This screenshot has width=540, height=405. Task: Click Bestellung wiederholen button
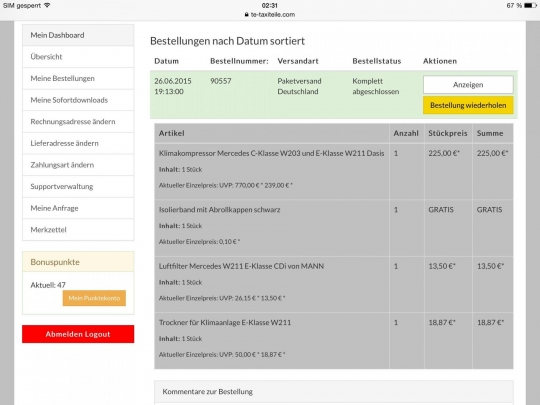468,105
